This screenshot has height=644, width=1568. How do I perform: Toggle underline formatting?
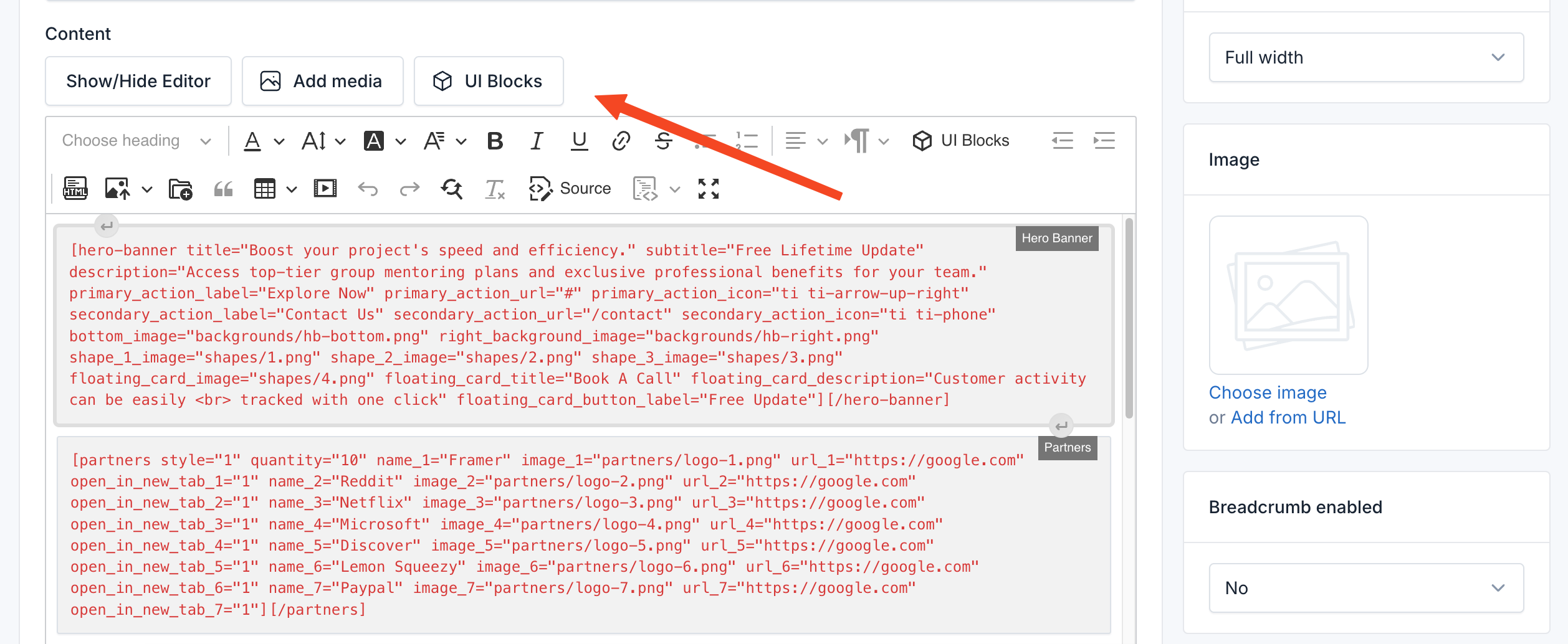coord(579,141)
